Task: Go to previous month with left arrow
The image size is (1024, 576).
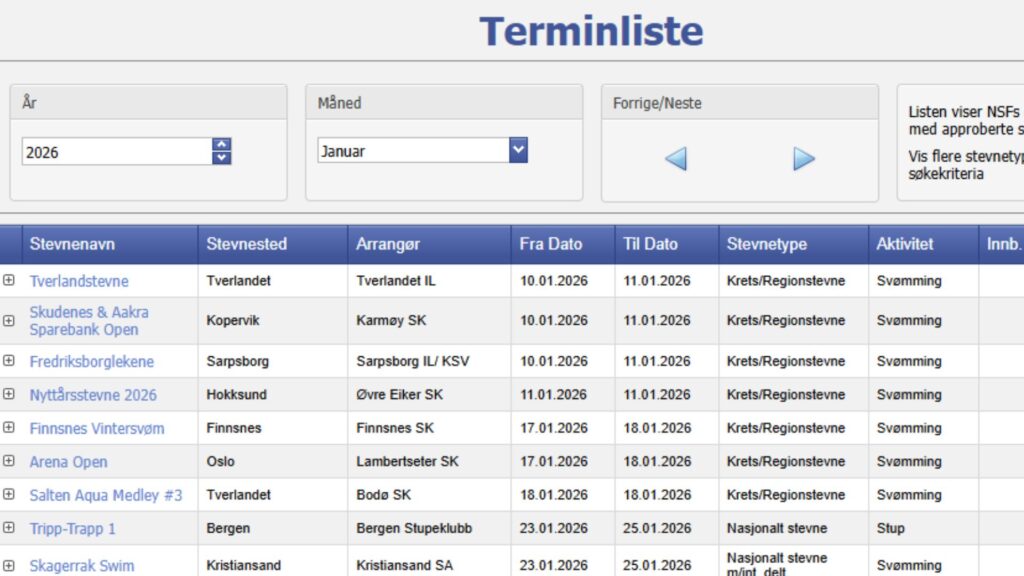Action: pos(676,158)
